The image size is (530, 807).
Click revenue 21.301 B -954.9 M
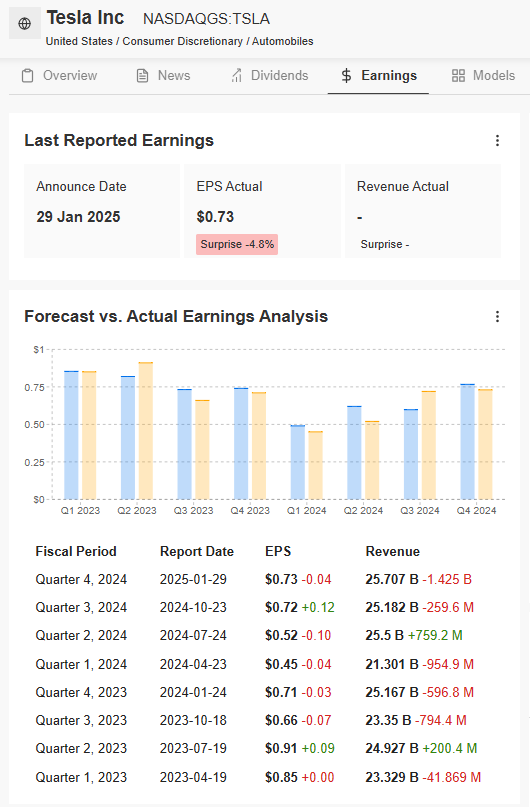[419, 664]
